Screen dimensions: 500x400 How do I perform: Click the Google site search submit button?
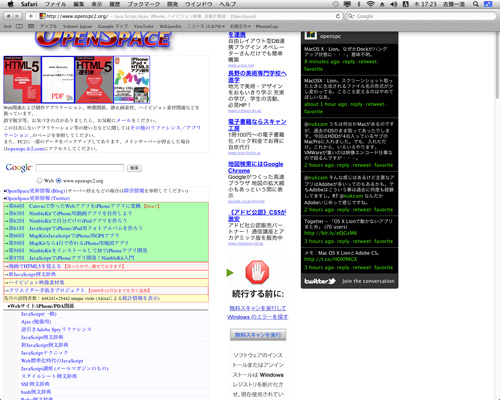click(x=134, y=168)
